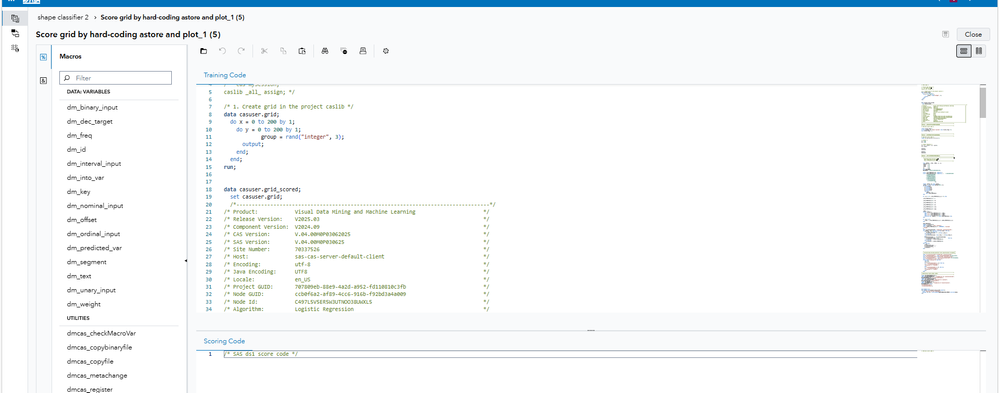Open the third icon in left navigation rail
Image resolution: width=999 pixels, height=393 pixels.
(15, 48)
